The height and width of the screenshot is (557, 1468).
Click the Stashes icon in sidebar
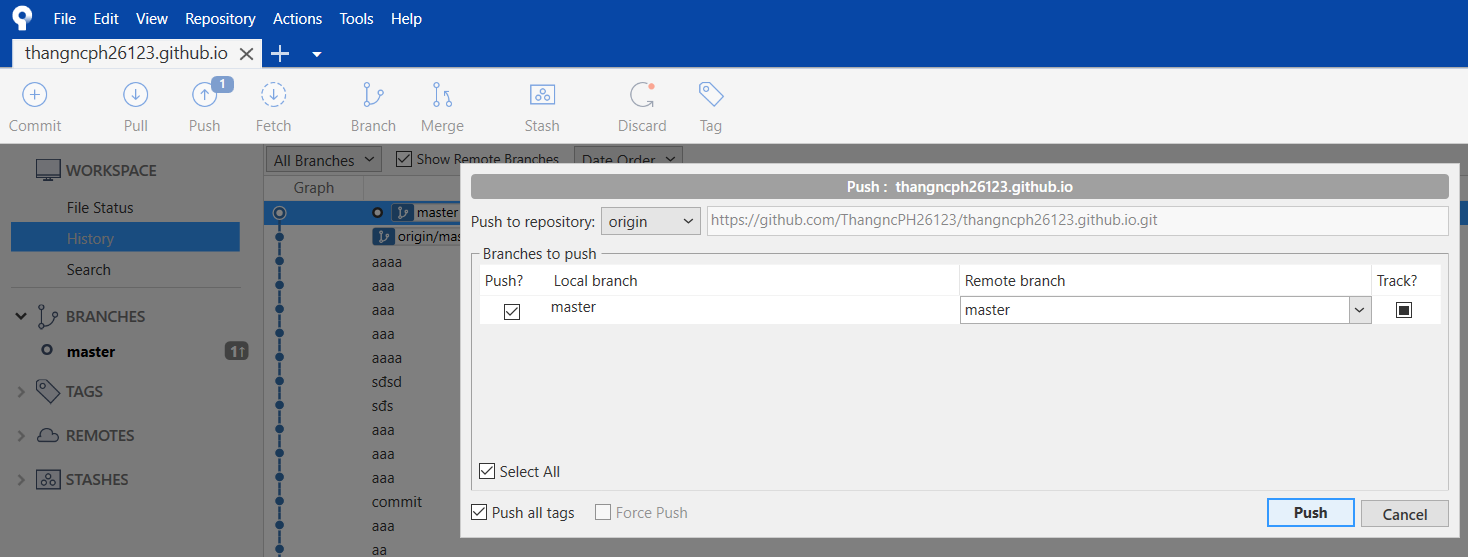click(48, 479)
